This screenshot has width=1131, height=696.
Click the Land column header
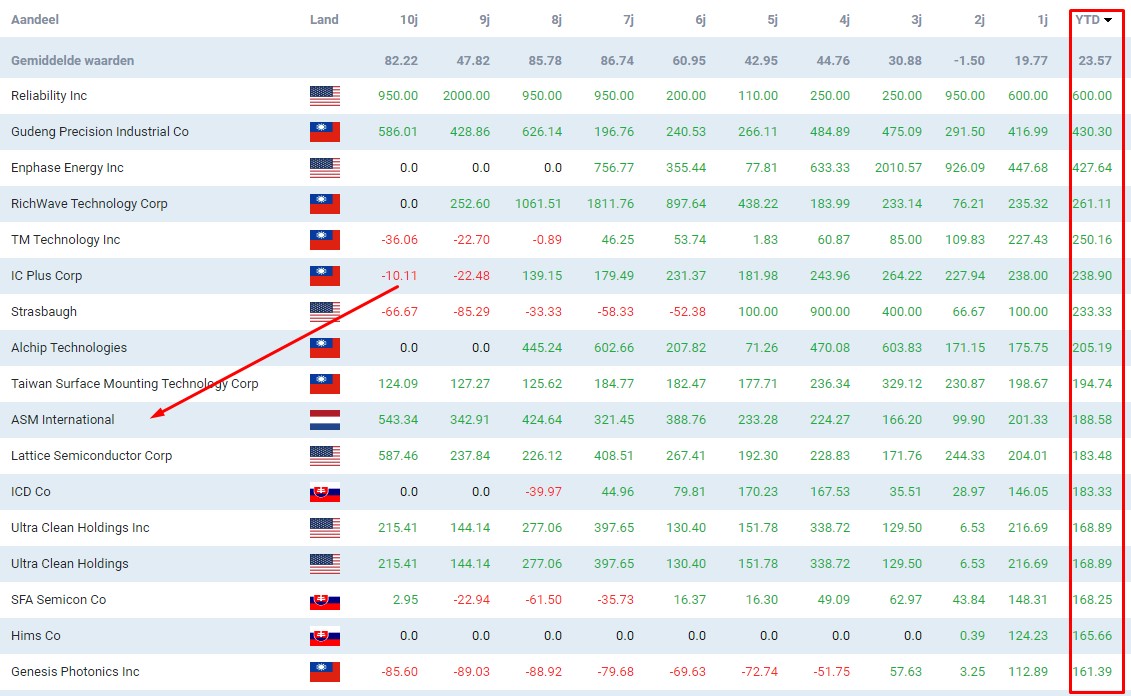click(x=324, y=20)
